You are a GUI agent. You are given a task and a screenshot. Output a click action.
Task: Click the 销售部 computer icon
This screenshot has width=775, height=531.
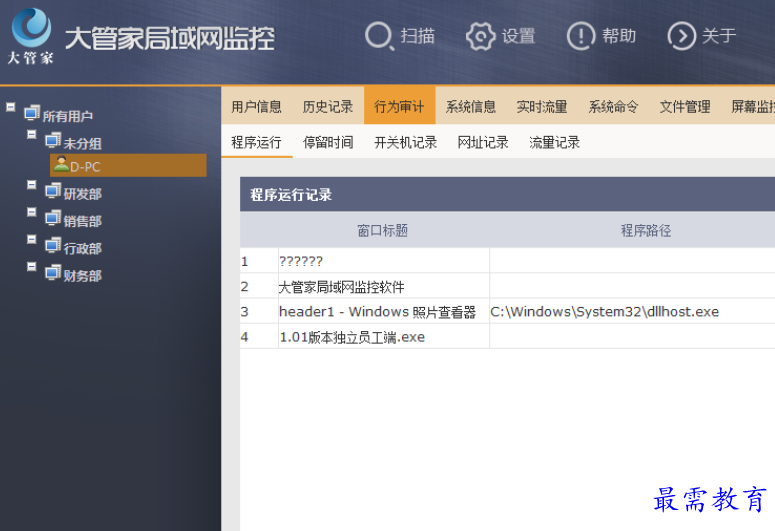(x=53, y=218)
